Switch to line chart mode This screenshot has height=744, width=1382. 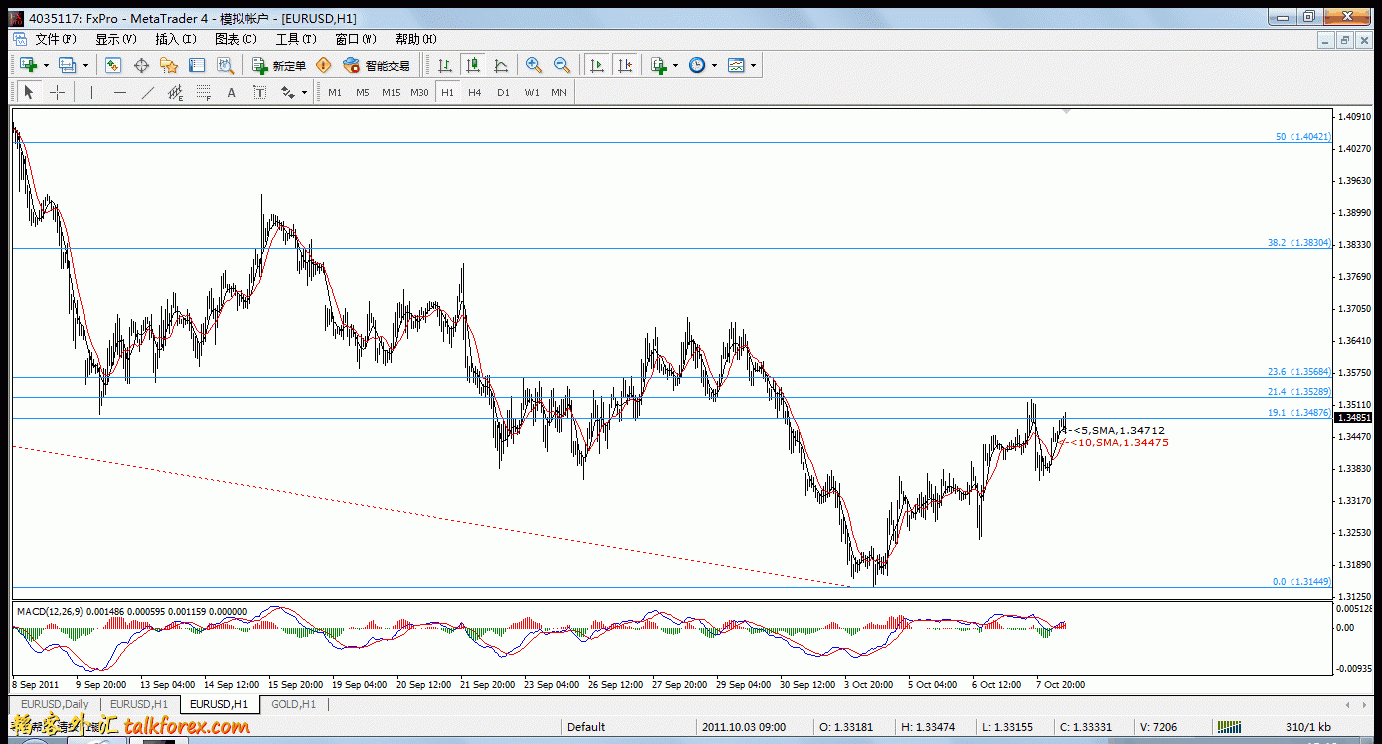pos(501,65)
